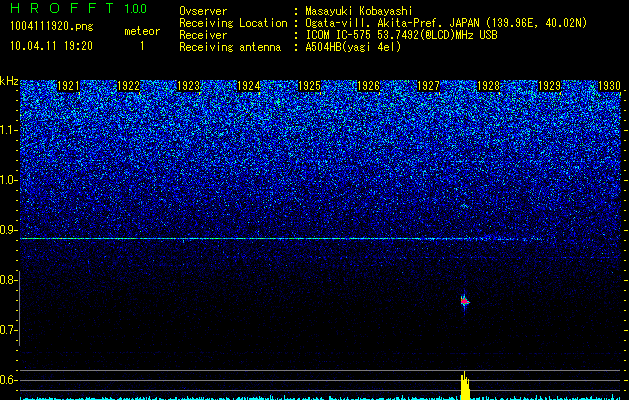Click the 1.1 kHz axis label

click(9, 130)
